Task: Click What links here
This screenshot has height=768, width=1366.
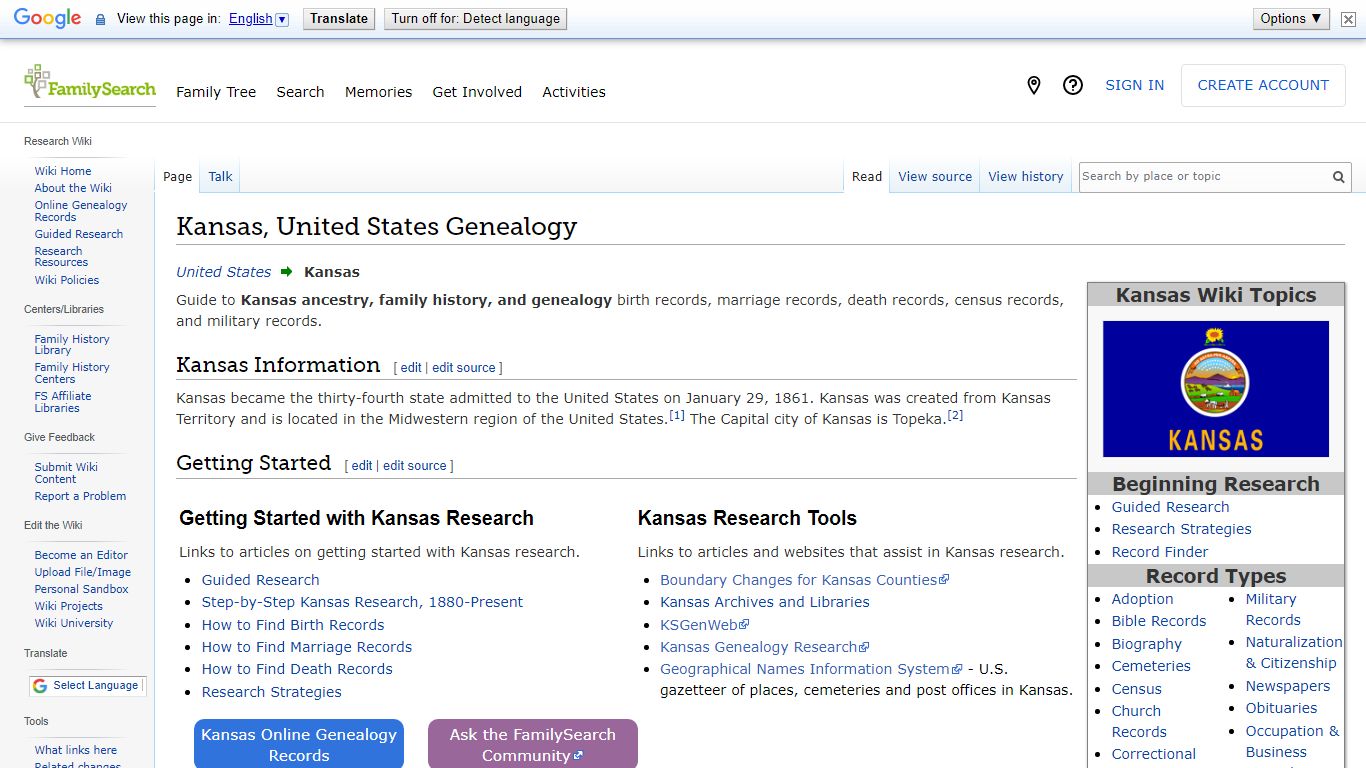Action: (76, 750)
